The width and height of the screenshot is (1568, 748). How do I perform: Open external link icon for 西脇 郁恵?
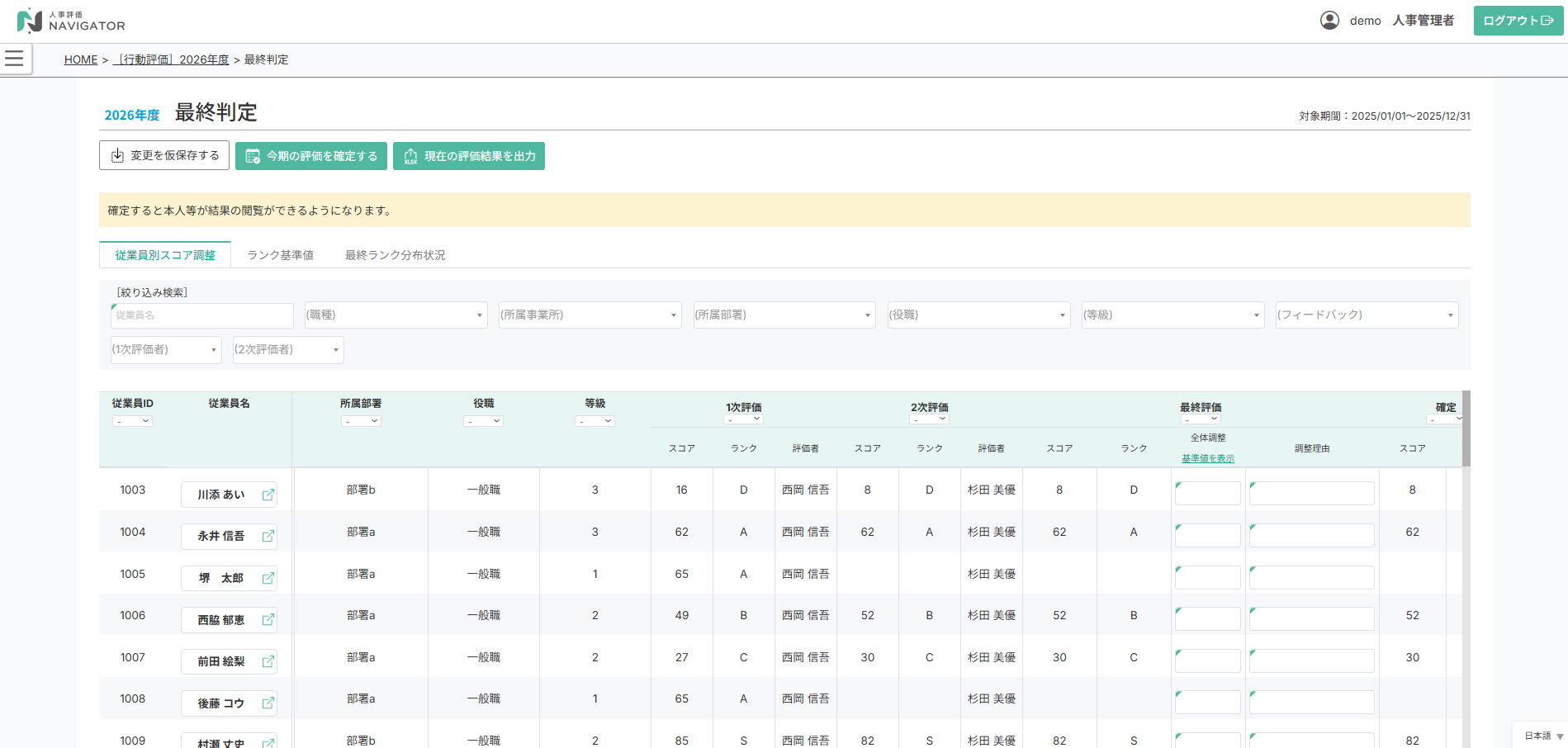tap(268, 620)
